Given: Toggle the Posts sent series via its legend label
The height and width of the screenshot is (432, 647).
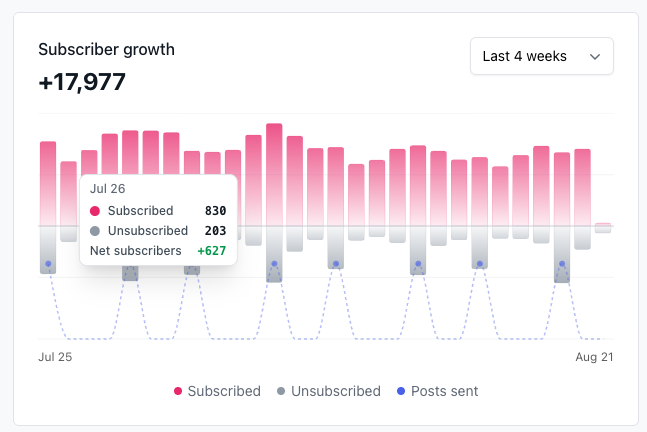Looking at the screenshot, I should (x=445, y=391).
